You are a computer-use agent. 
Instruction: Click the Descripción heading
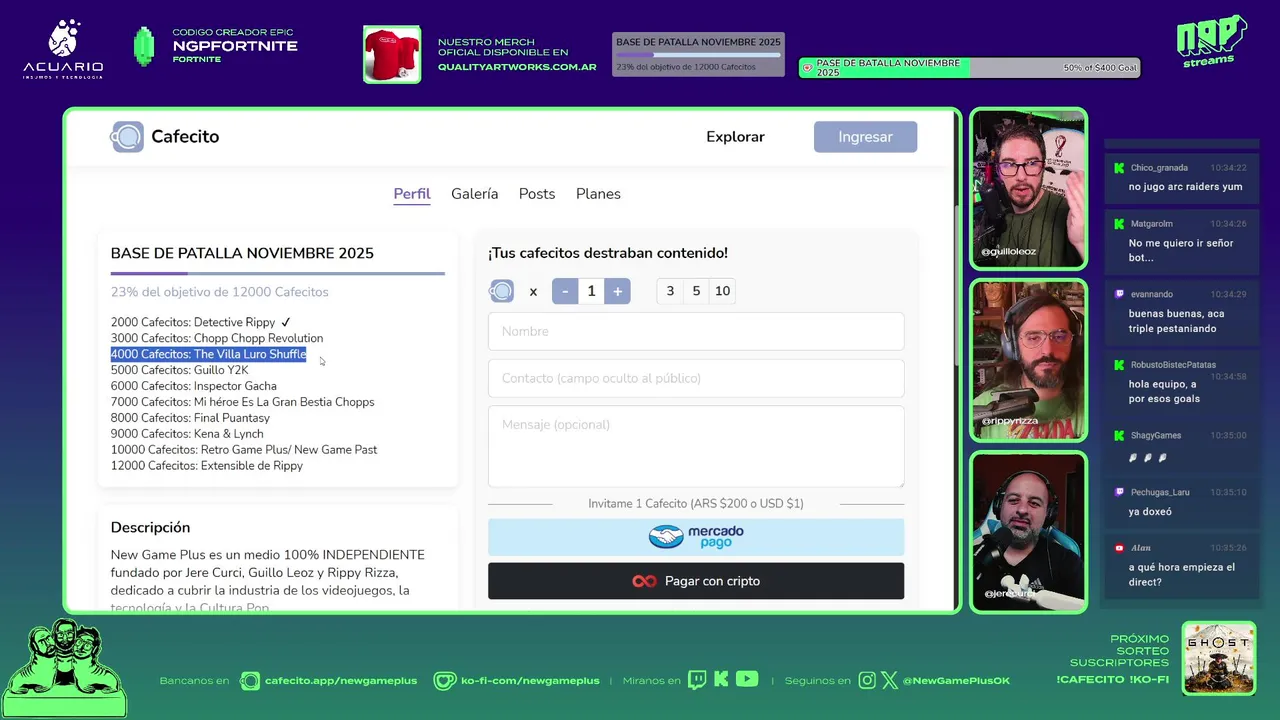150,527
